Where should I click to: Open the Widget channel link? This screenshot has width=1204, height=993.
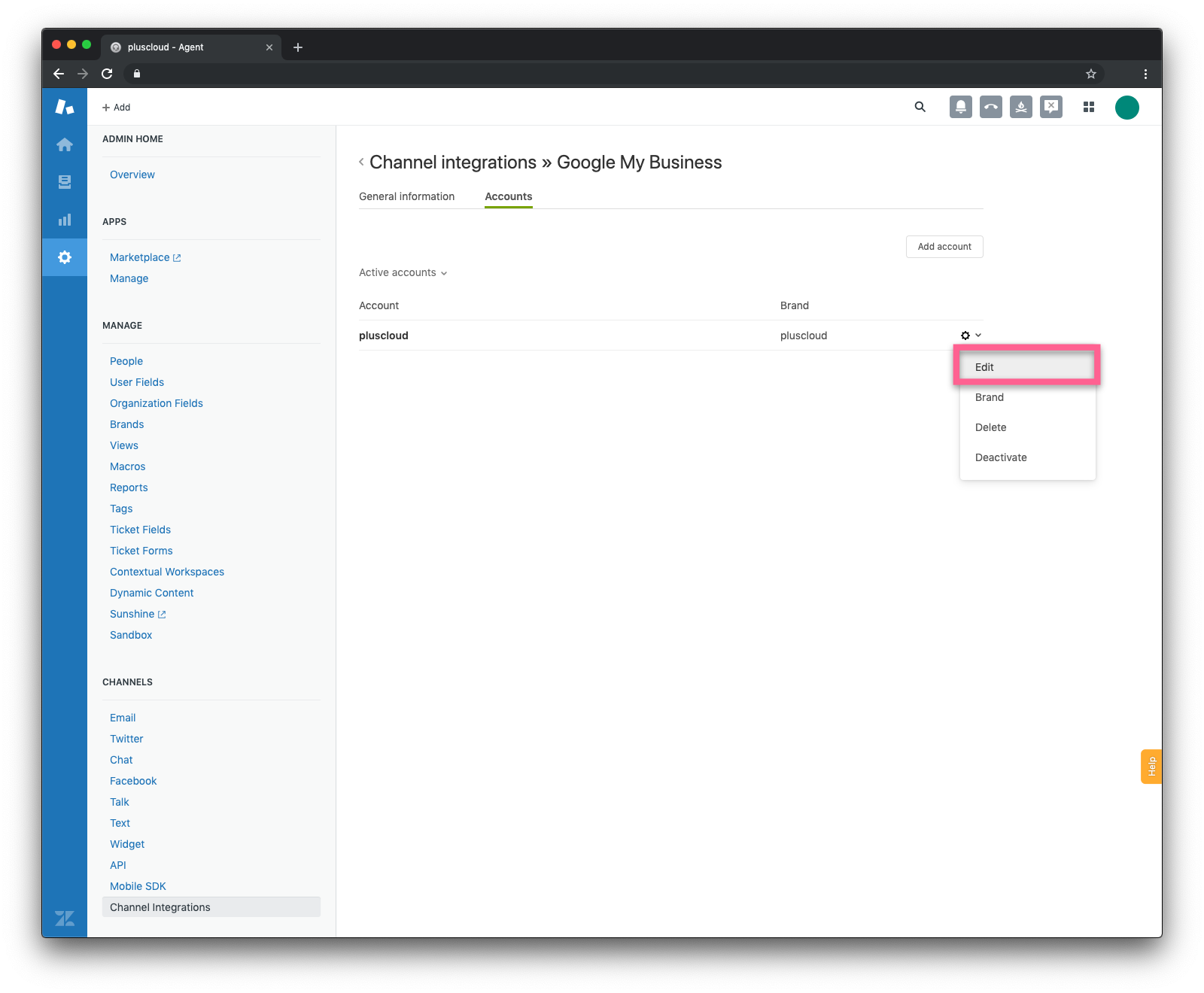[x=127, y=844]
